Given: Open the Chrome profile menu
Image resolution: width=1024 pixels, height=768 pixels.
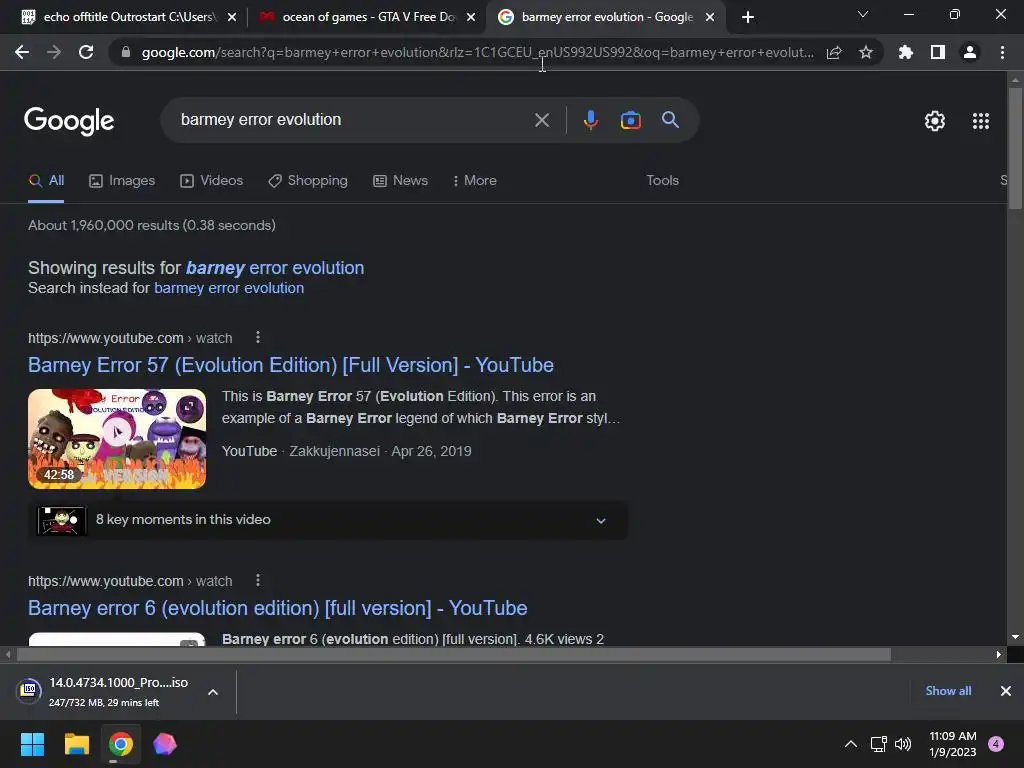Looking at the screenshot, I should pos(970,52).
